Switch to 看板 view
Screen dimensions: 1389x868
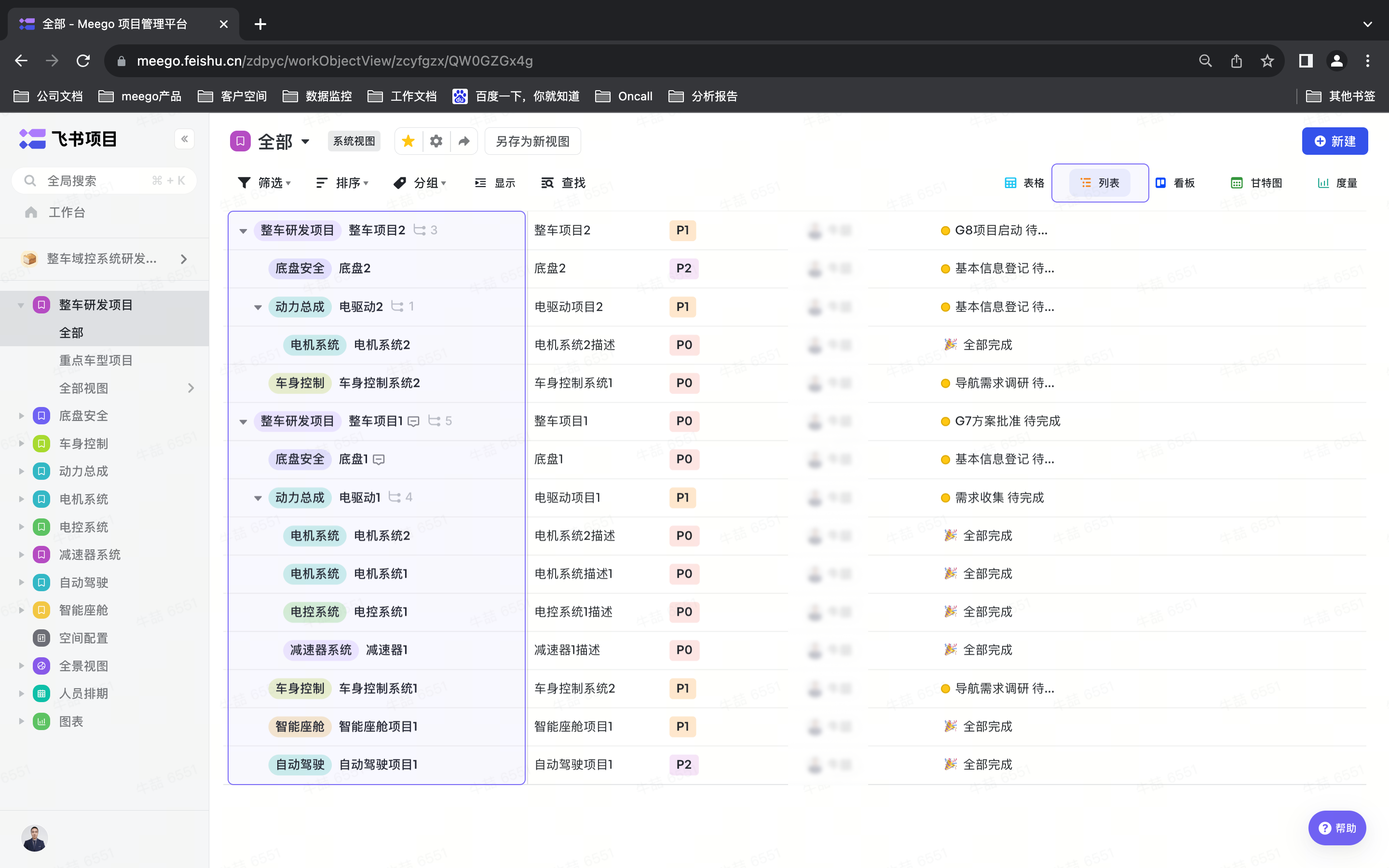[x=1175, y=183]
